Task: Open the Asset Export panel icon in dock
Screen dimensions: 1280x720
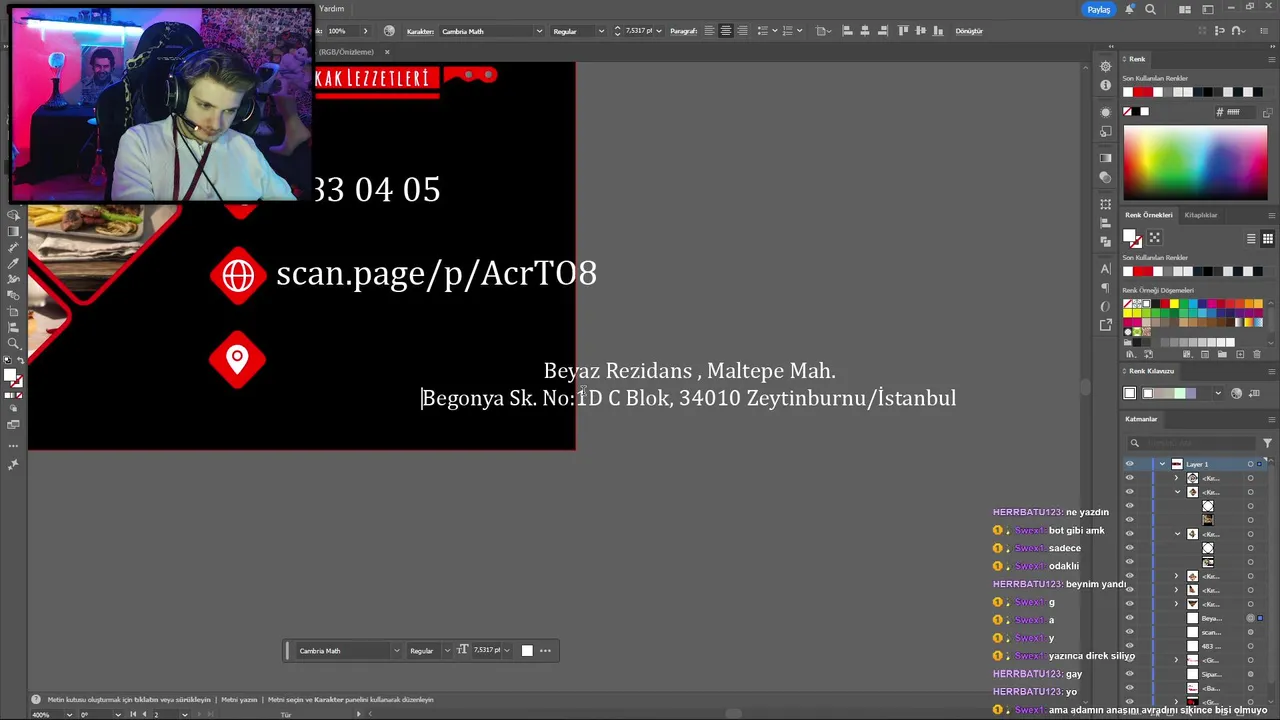Action: pyautogui.click(x=1105, y=325)
